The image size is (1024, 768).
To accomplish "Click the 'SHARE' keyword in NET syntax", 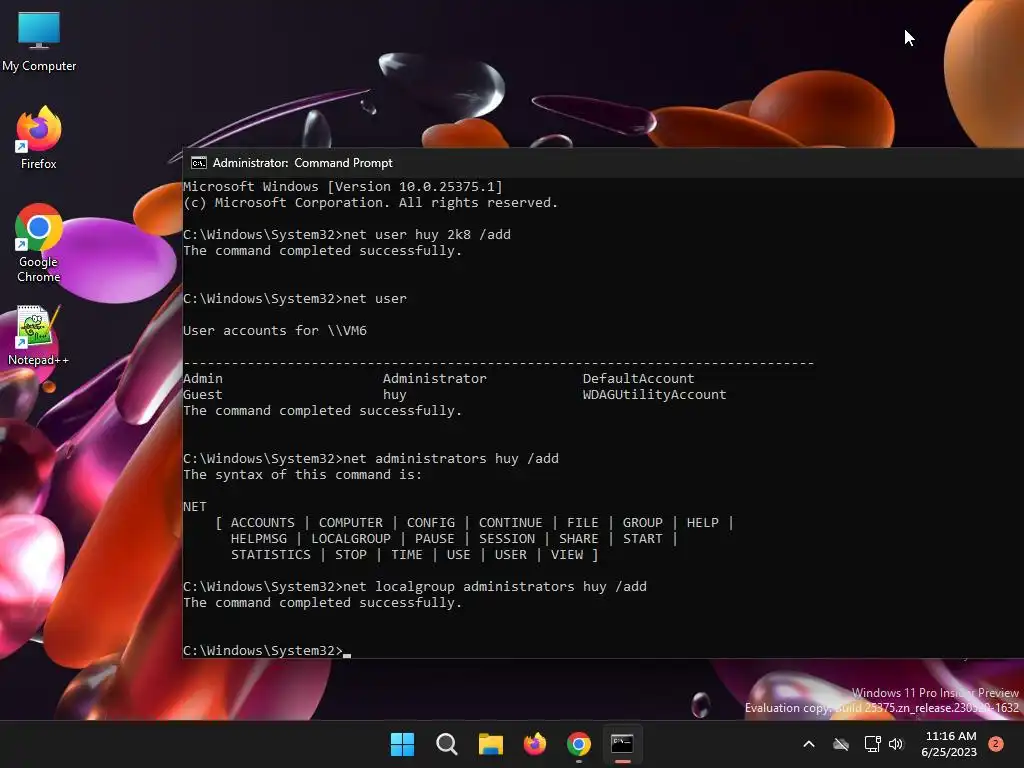I will 579,539.
